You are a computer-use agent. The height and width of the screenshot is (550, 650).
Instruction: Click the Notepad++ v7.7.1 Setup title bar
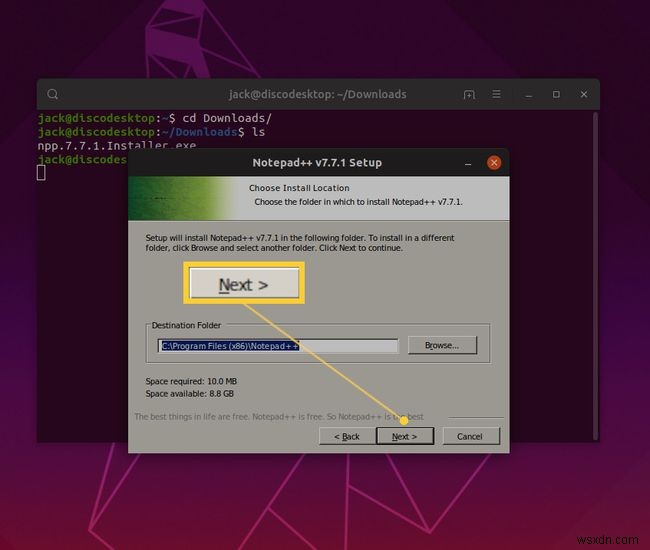317,162
